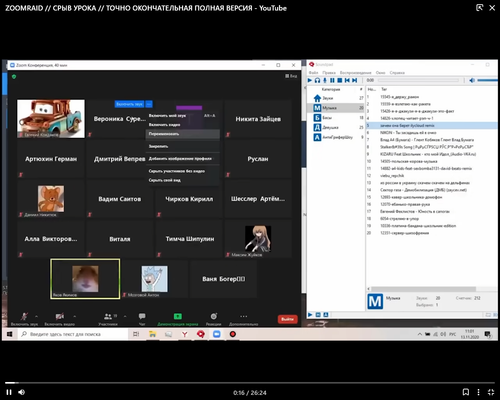Open Дополнительно more options in Zoom

(x=244, y=318)
